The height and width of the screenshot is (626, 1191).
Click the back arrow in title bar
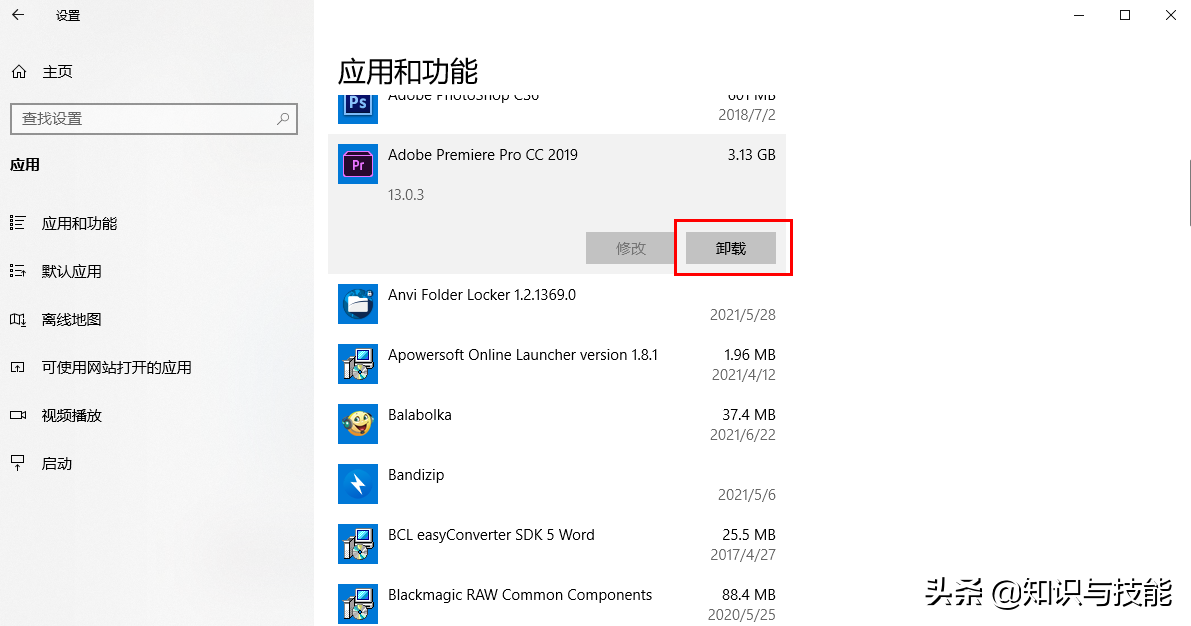click(18, 15)
